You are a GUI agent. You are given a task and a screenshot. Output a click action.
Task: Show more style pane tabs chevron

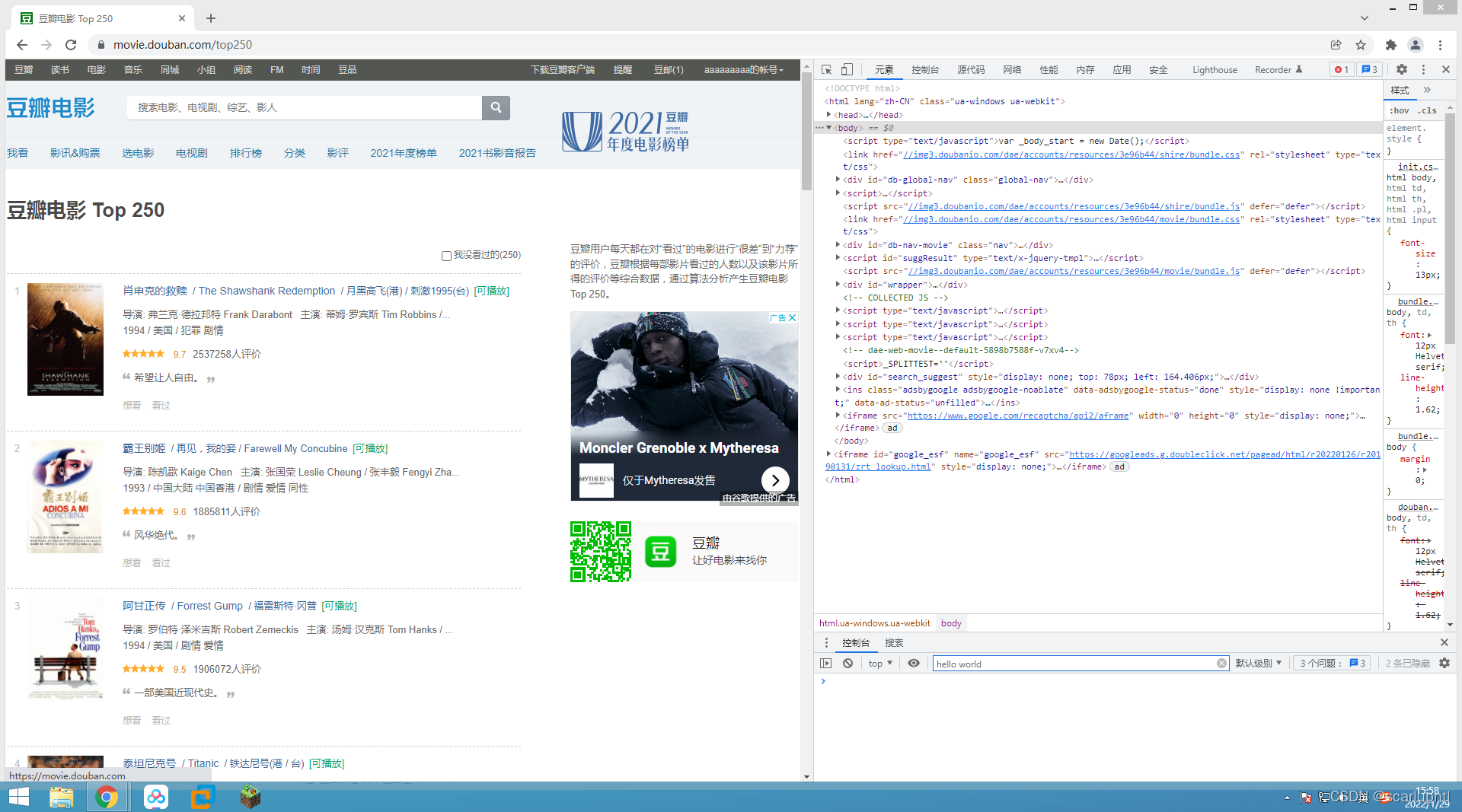pyautogui.click(x=1427, y=90)
